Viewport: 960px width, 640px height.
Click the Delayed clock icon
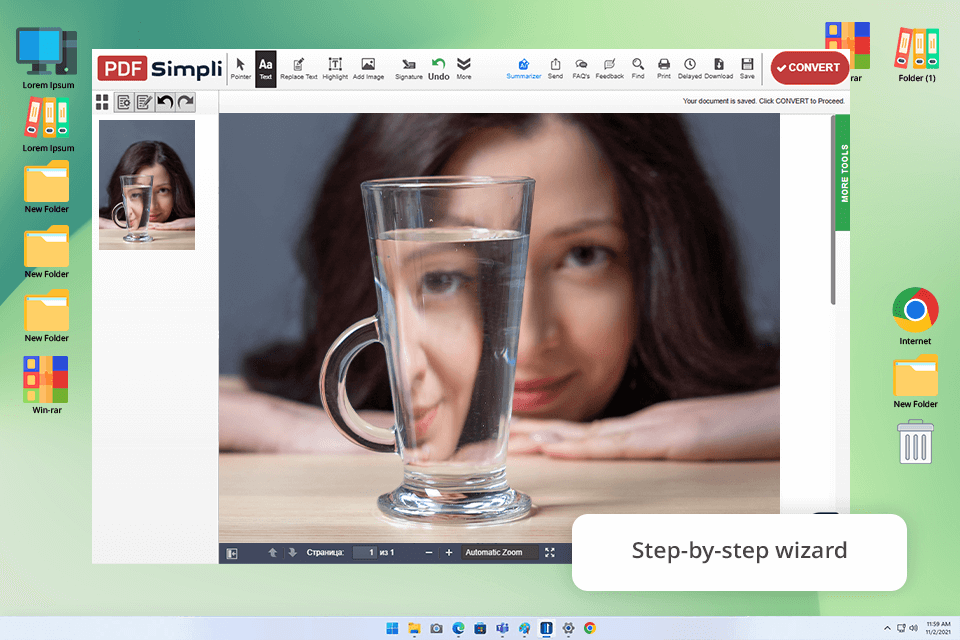pos(689,69)
